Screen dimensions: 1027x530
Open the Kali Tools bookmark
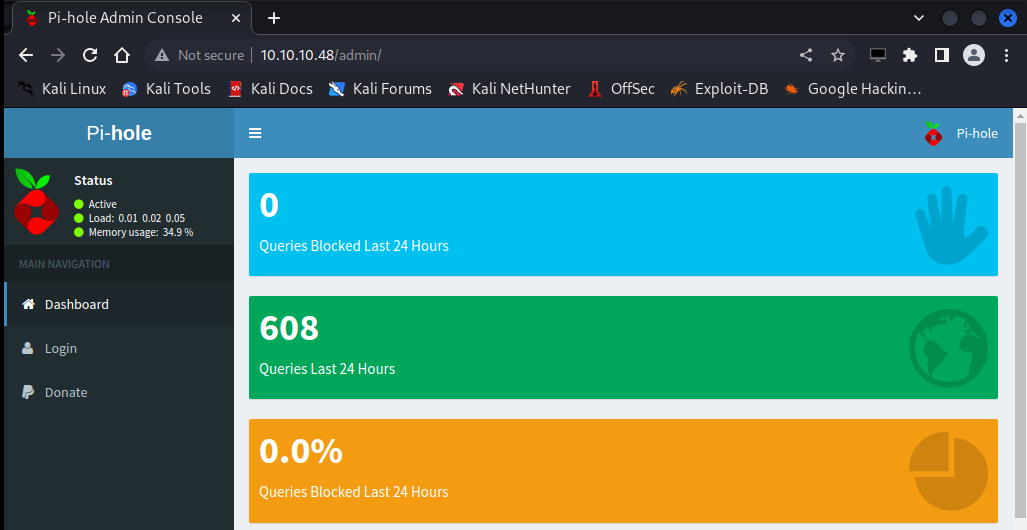click(166, 88)
